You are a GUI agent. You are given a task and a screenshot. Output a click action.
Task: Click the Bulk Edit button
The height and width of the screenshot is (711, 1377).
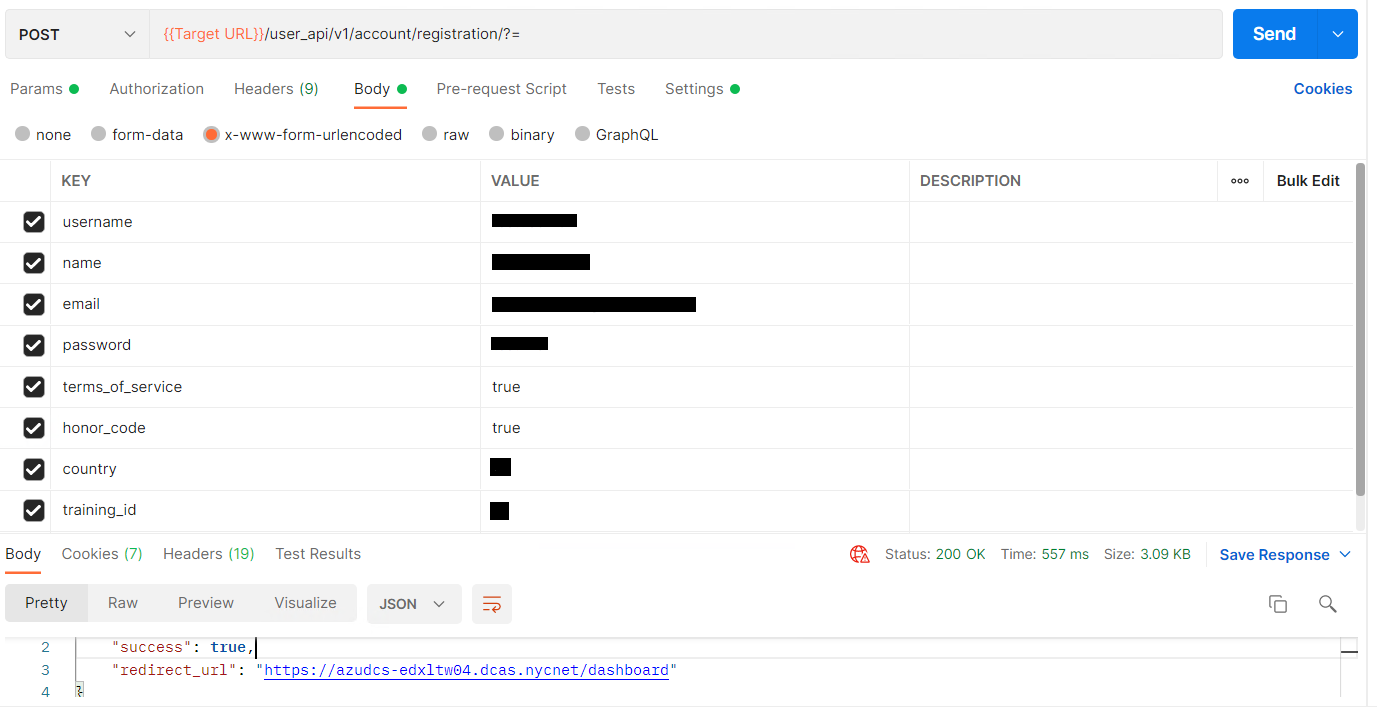pyautogui.click(x=1308, y=181)
